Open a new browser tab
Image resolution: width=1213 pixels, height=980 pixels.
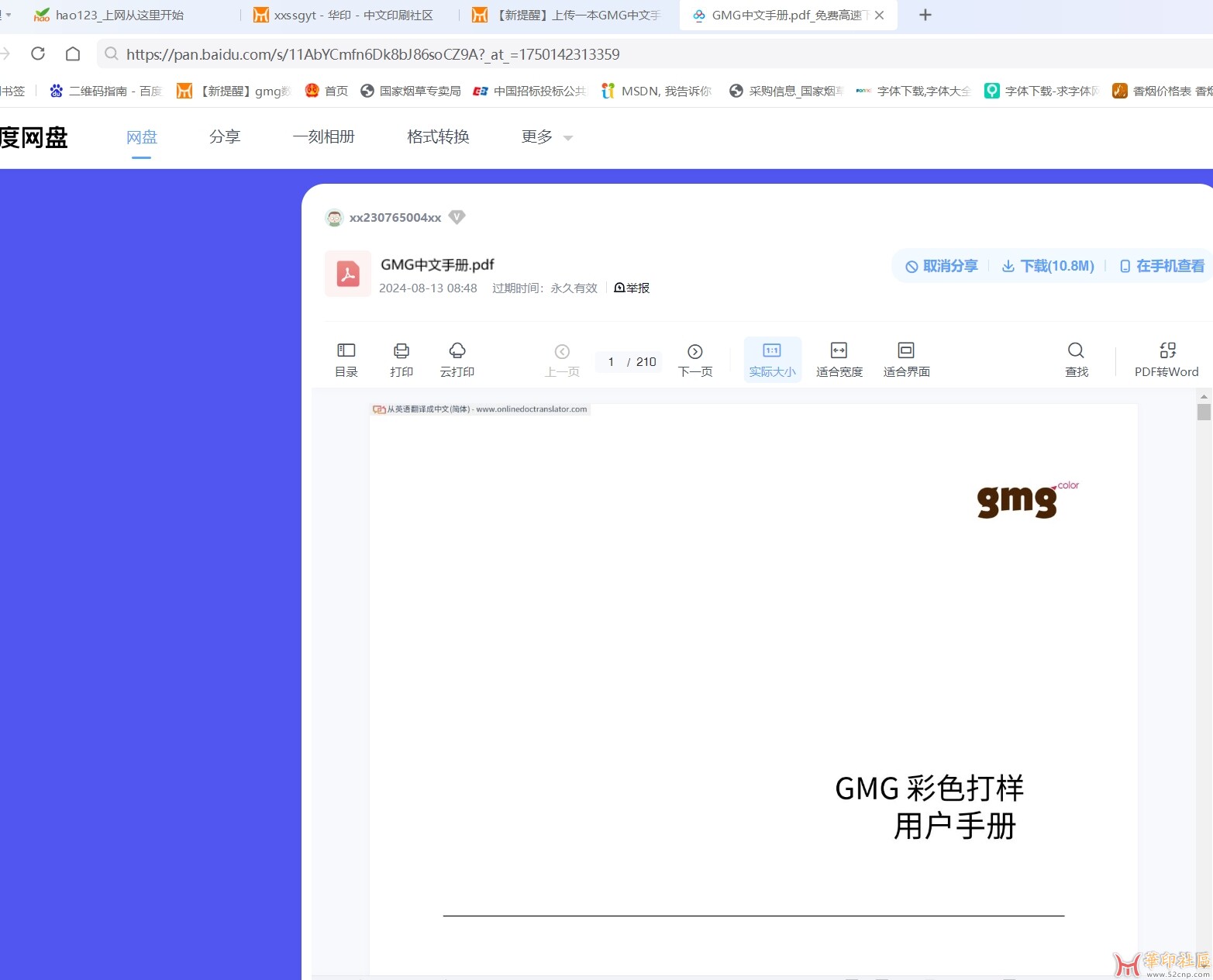coord(925,15)
